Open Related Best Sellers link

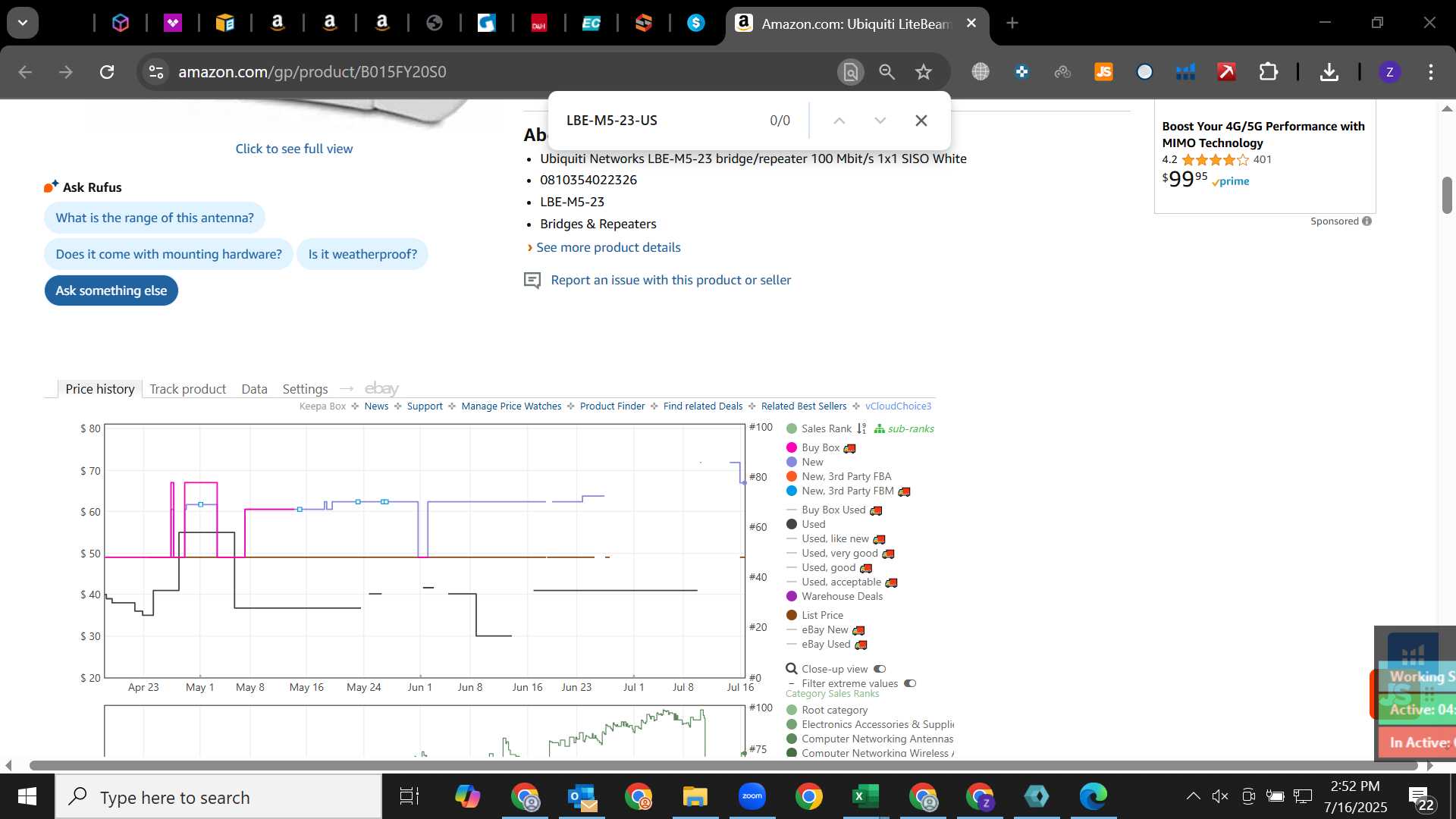point(804,406)
